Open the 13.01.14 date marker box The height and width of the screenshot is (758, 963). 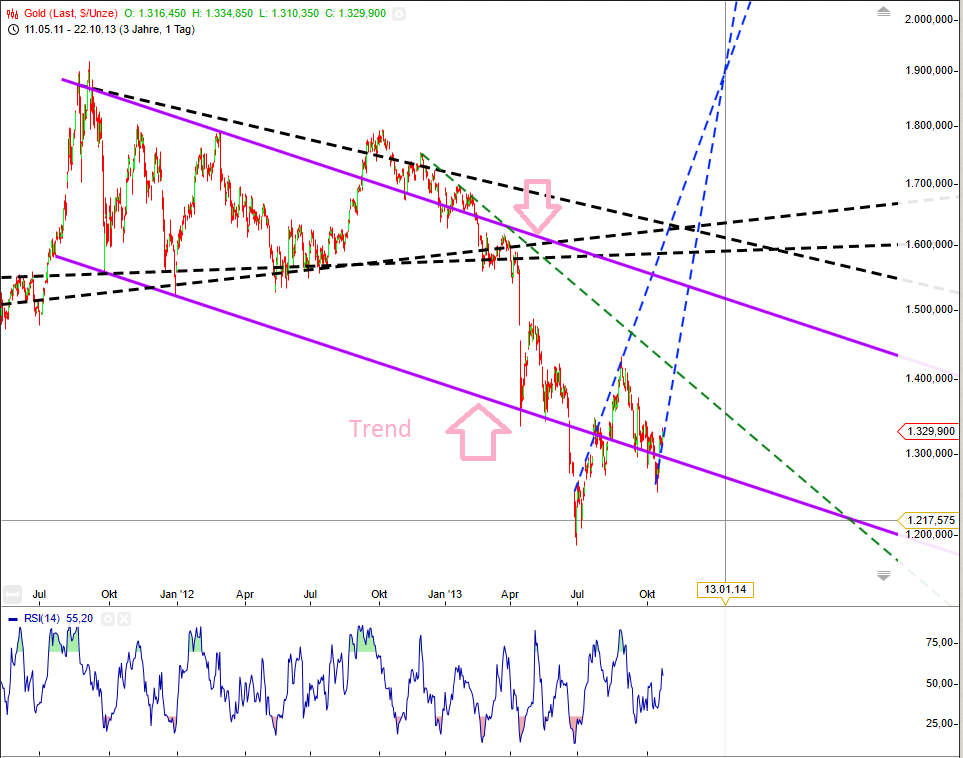(x=727, y=590)
